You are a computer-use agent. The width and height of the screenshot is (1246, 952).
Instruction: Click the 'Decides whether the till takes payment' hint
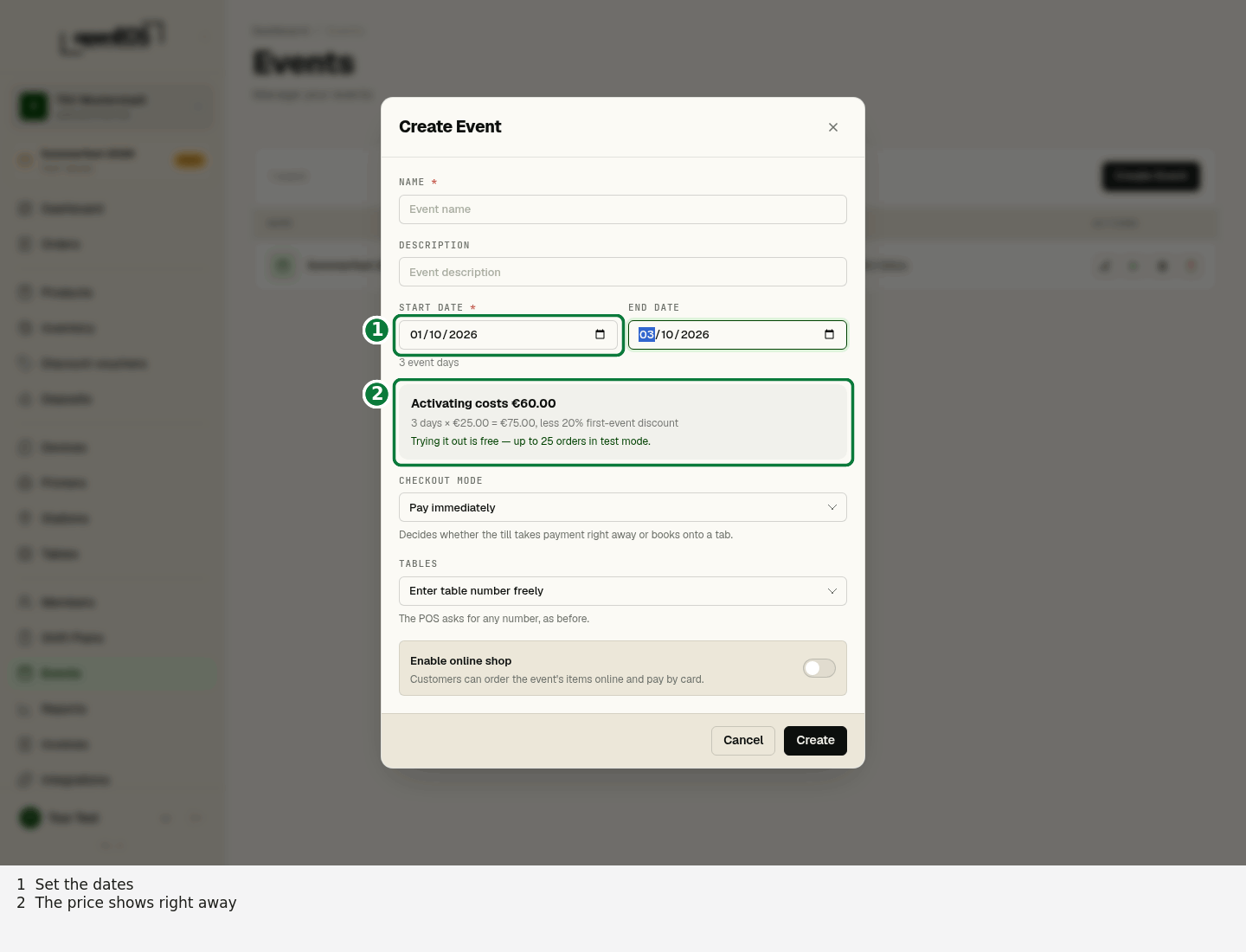(566, 535)
